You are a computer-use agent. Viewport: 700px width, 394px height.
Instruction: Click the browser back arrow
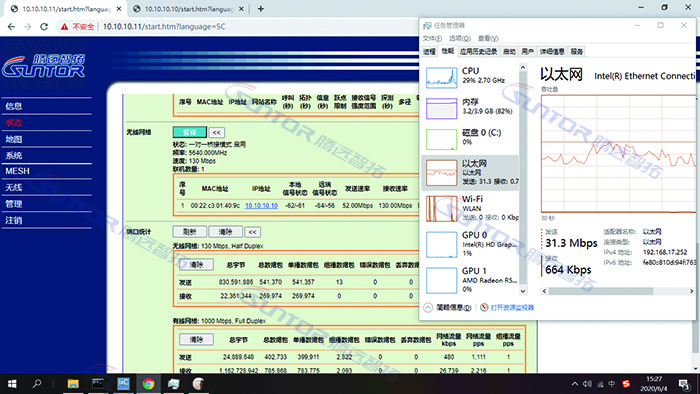(x=12, y=27)
